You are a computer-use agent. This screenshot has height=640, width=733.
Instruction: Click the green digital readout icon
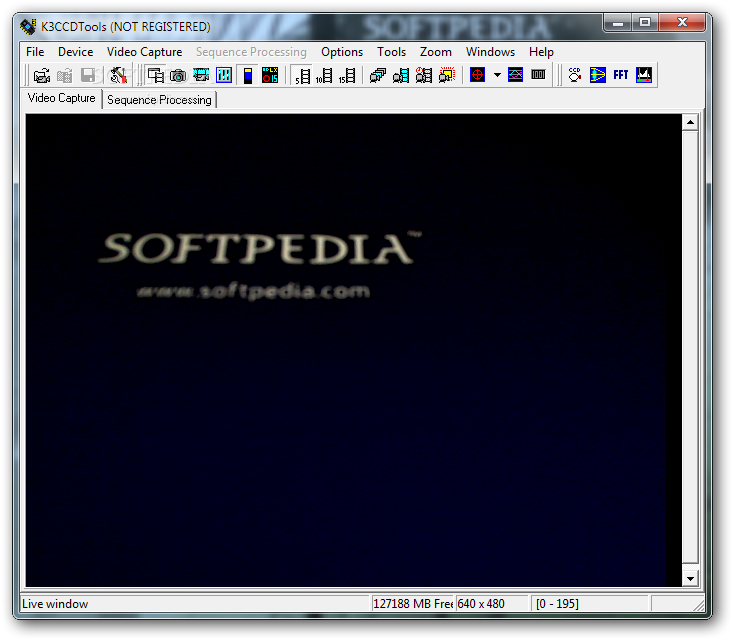[538, 75]
